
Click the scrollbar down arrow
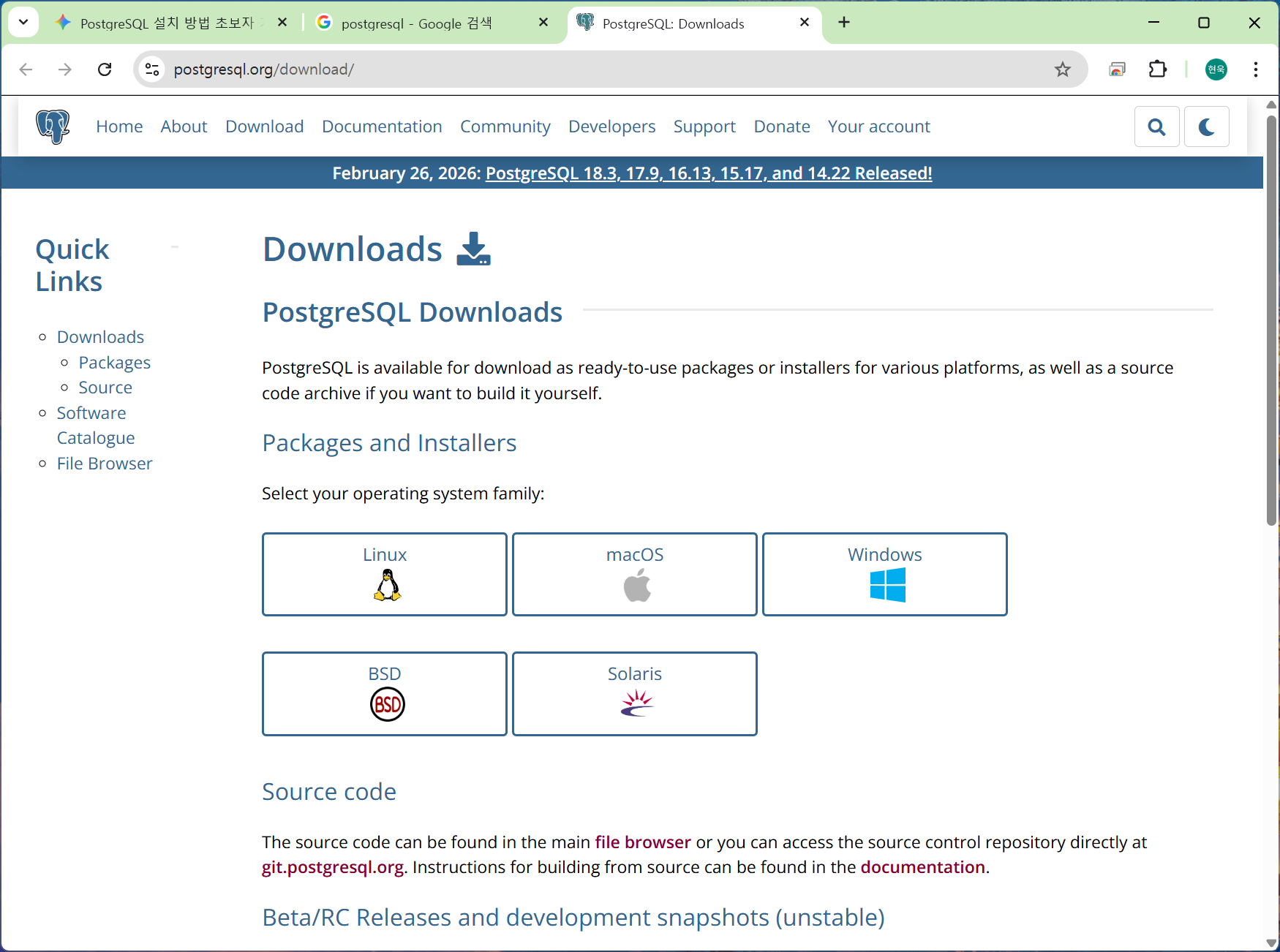[1271, 943]
